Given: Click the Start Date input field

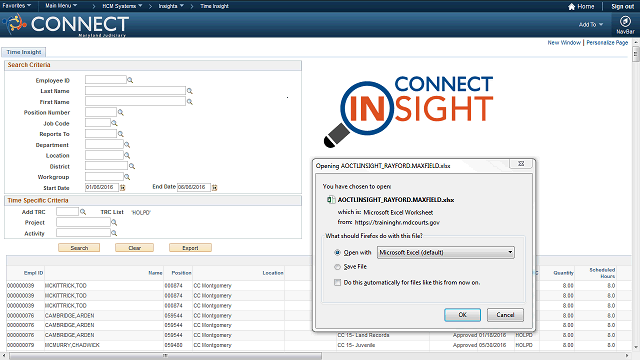Looking at the screenshot, I should (x=102, y=187).
